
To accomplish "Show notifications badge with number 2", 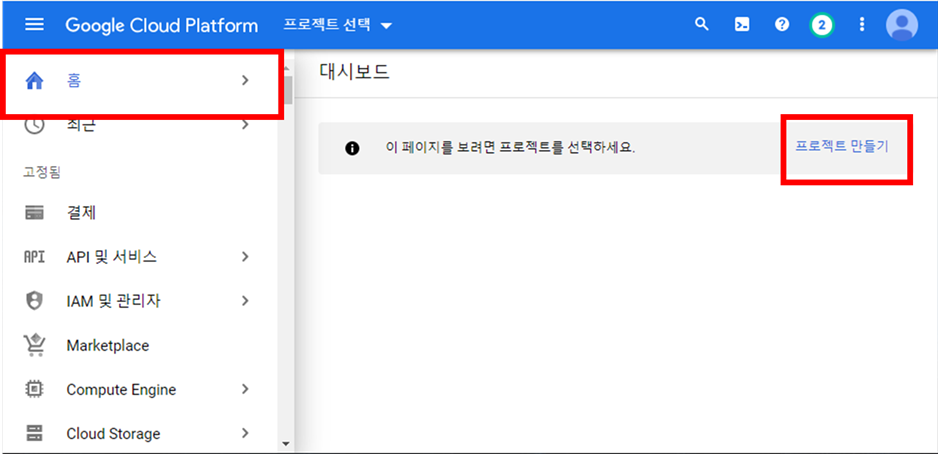I will coord(822,25).
